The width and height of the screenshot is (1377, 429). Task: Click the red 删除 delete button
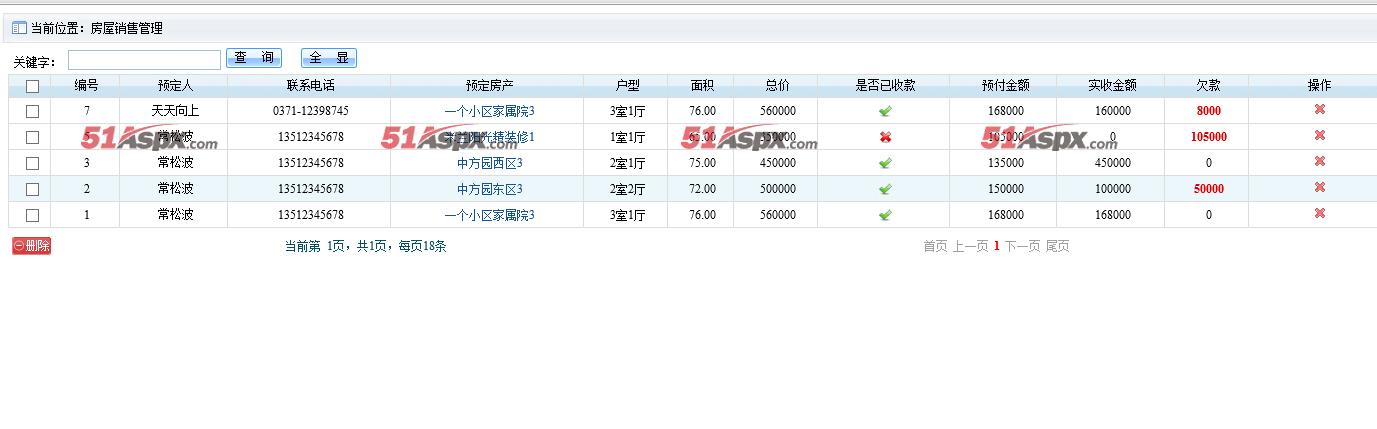[31, 246]
